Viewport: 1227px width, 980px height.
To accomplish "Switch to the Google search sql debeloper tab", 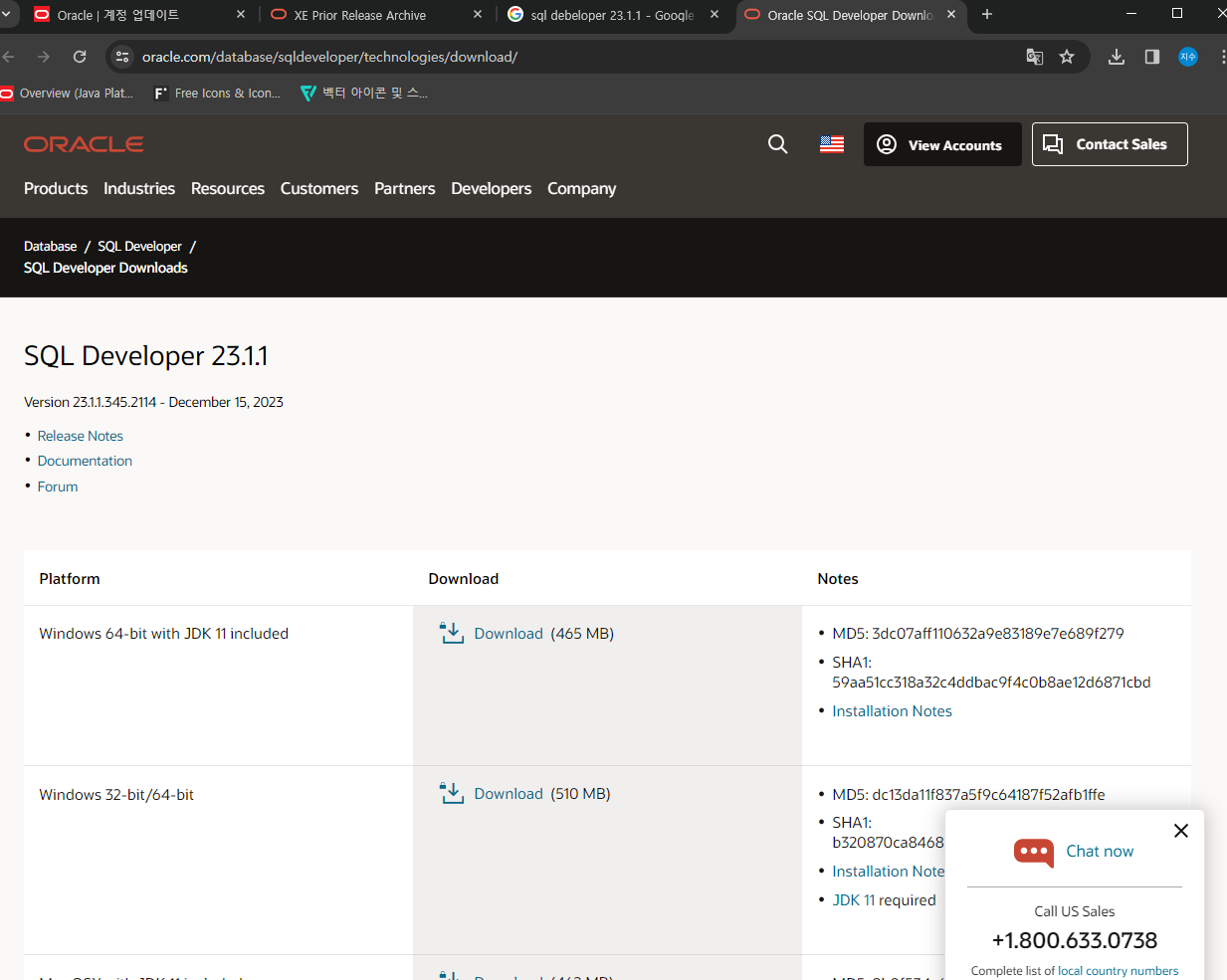I will [612, 15].
